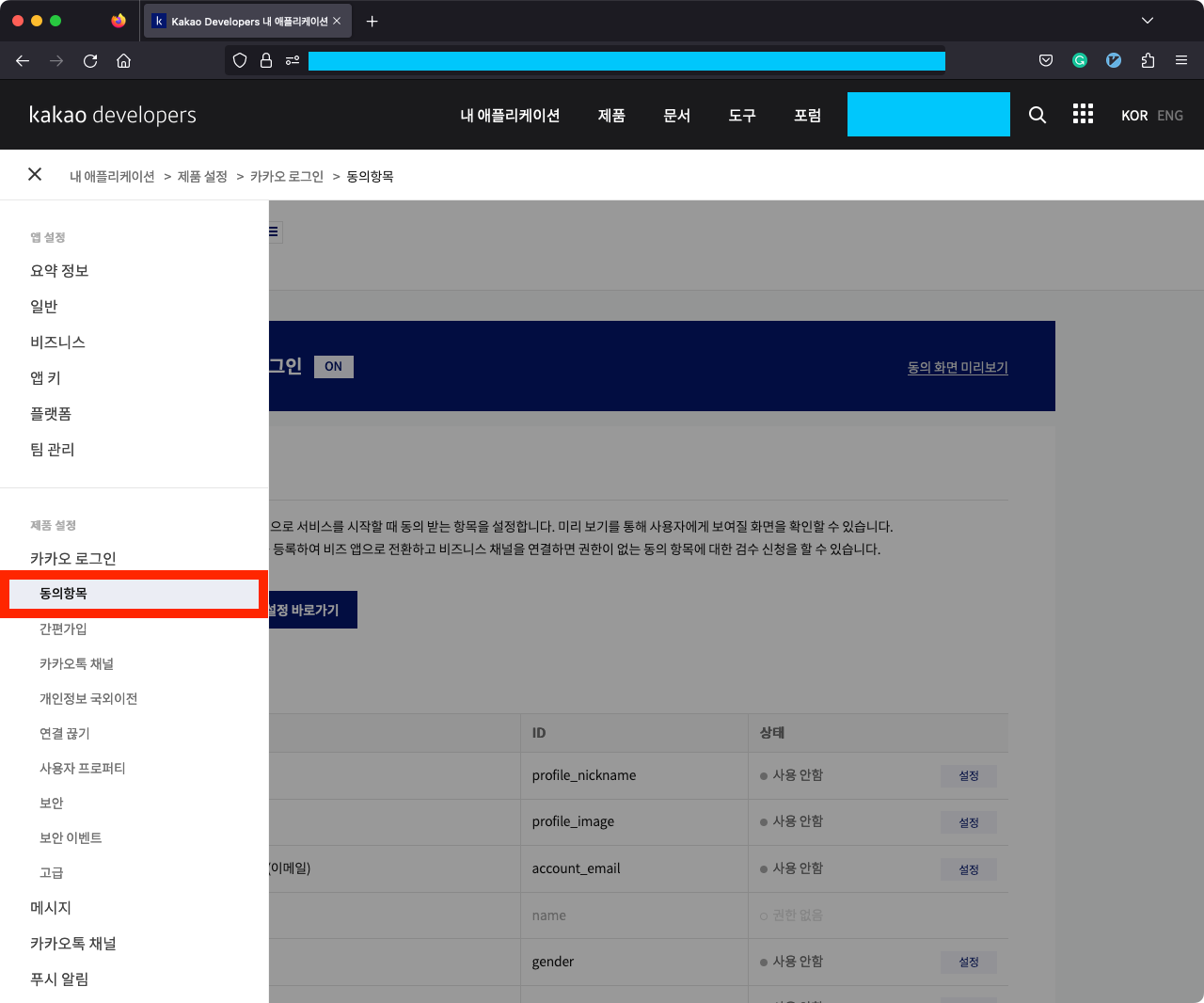Click the shield tracking protection icon
The width and height of the screenshot is (1204, 1003).
(x=240, y=60)
